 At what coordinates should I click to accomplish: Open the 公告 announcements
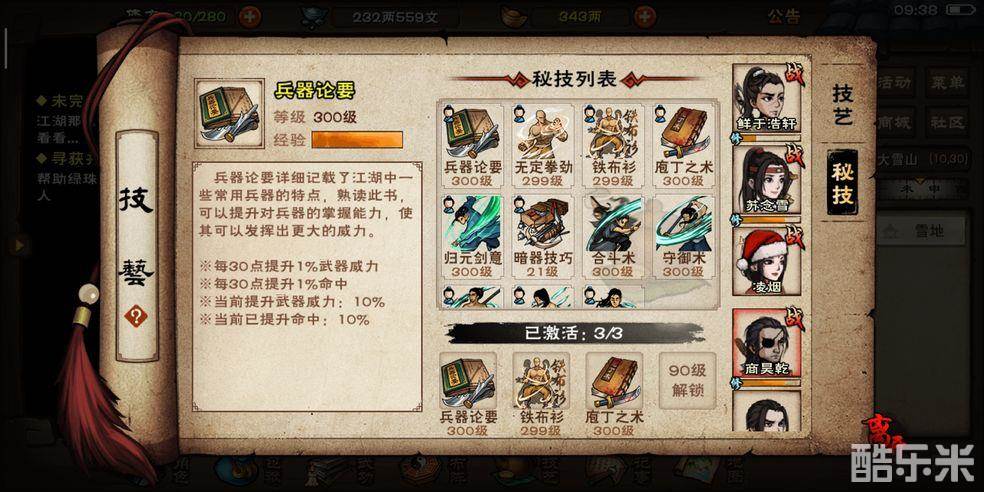coord(784,16)
